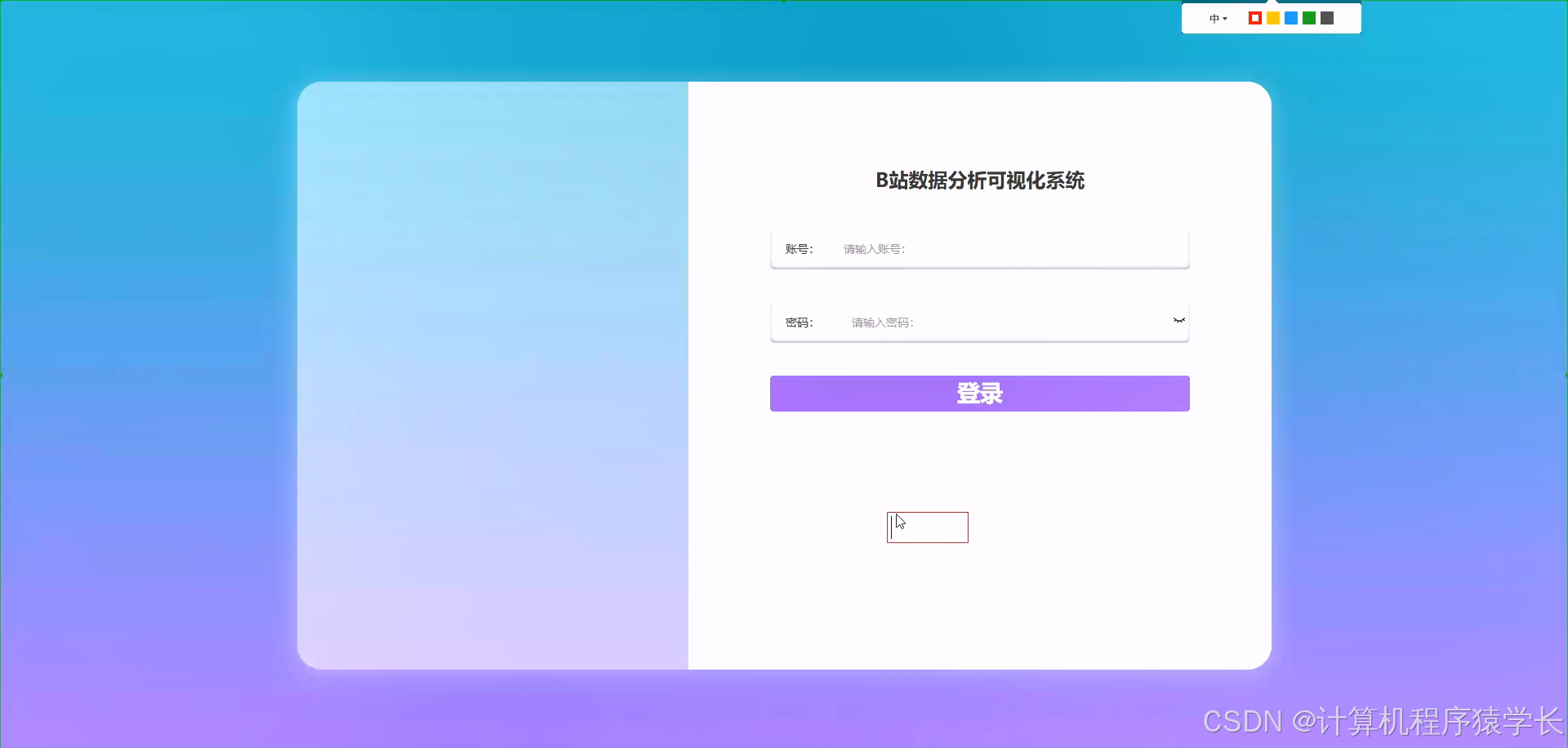1568x748 pixels.
Task: Click the 账号 username input field
Action: pos(979,249)
